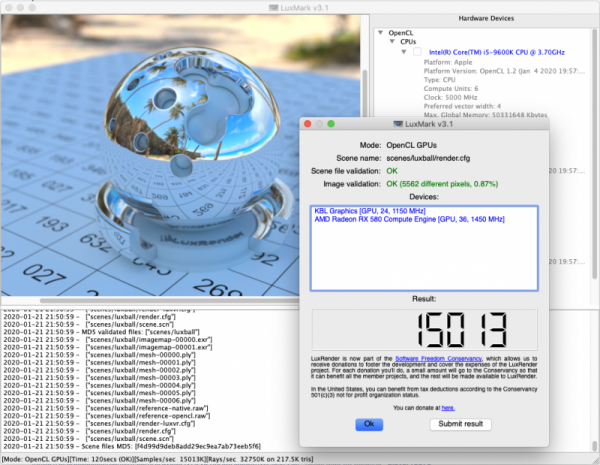600x465 pixels.
Task: Click the status bar Samples/sec 15013K entry
Action: coord(171,459)
